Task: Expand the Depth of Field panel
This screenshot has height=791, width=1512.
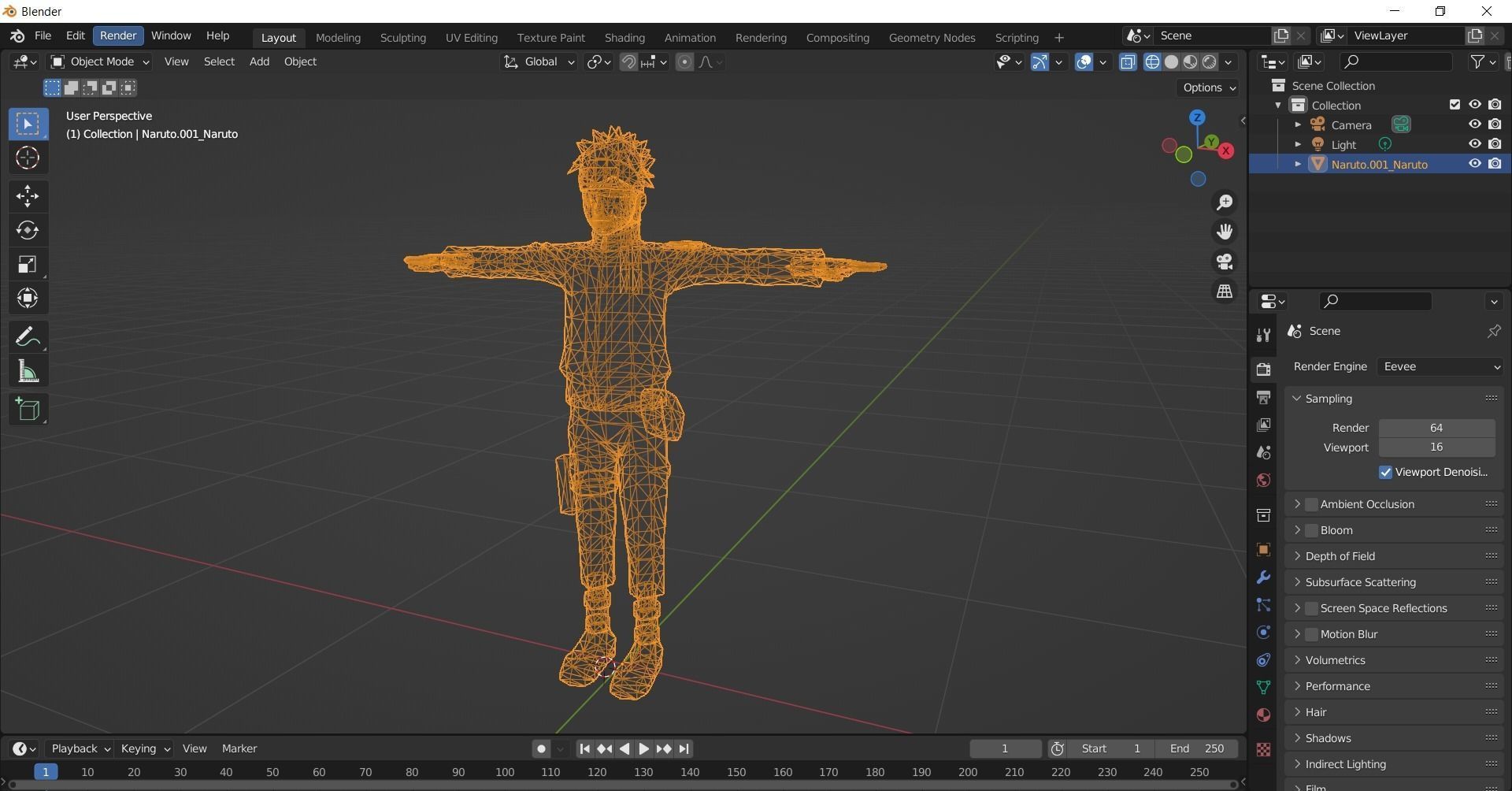Action: coord(1297,556)
